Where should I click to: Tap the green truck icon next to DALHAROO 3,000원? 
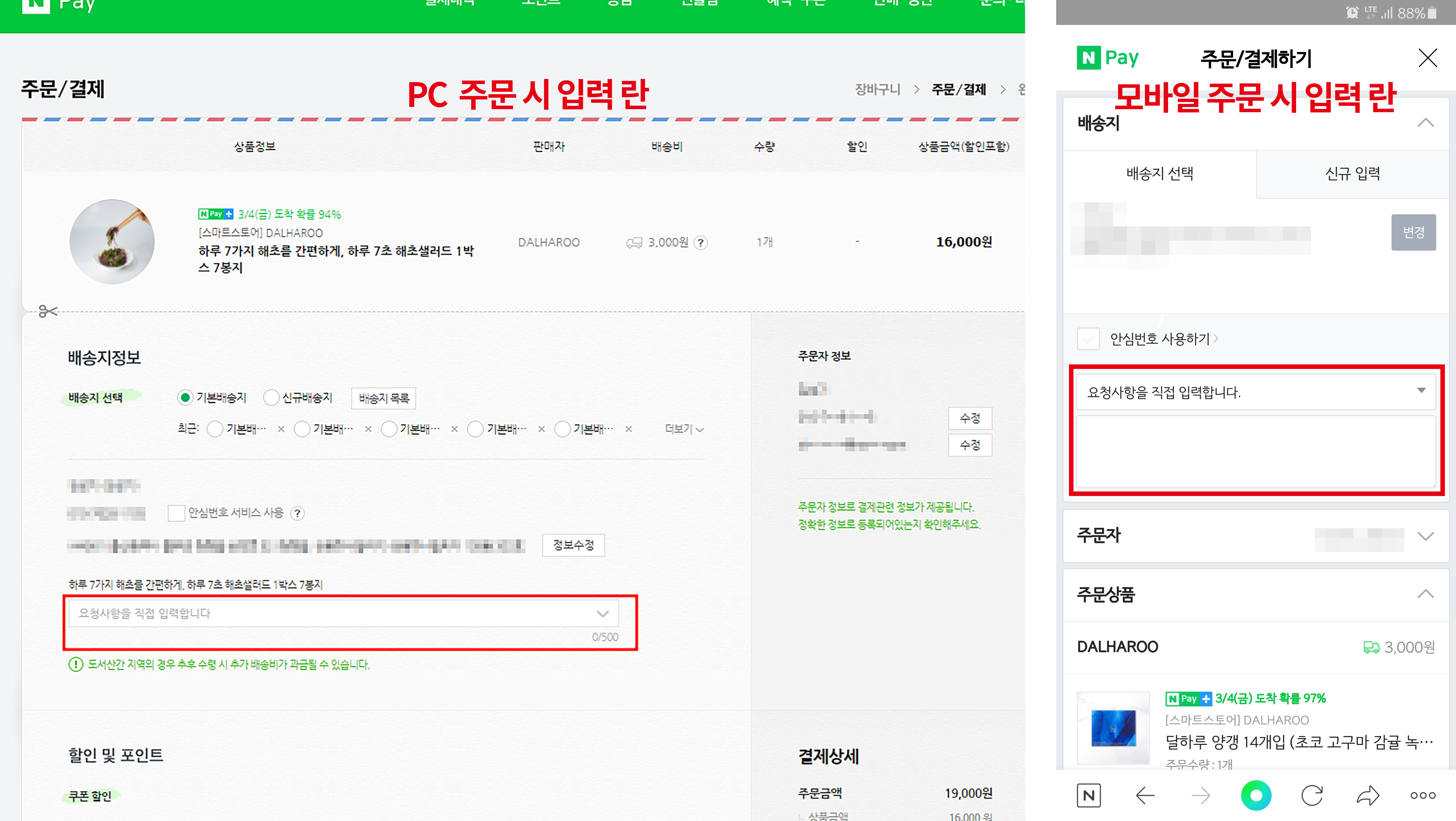(x=1371, y=648)
